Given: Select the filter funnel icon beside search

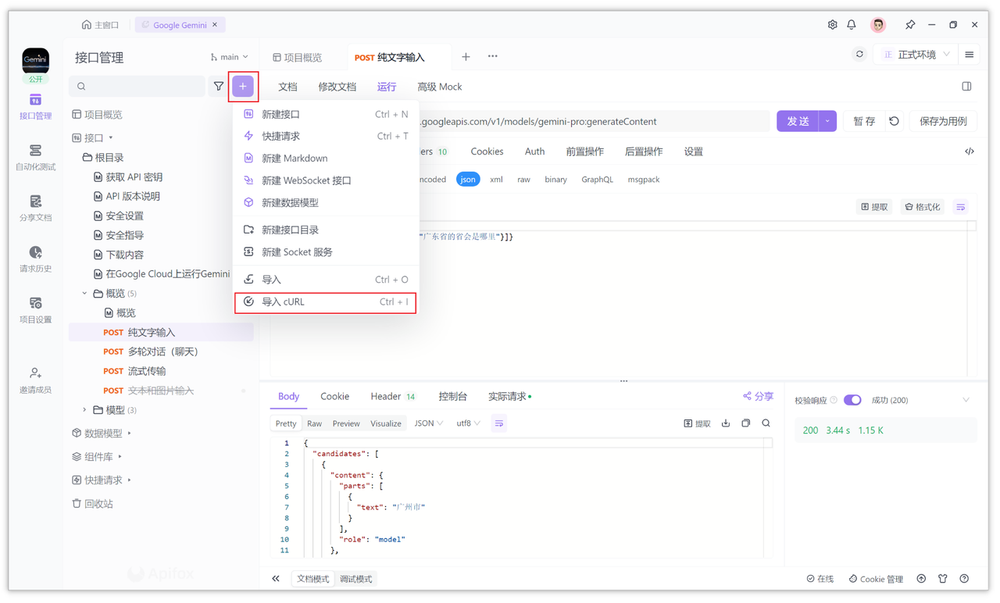Looking at the screenshot, I should (219, 86).
